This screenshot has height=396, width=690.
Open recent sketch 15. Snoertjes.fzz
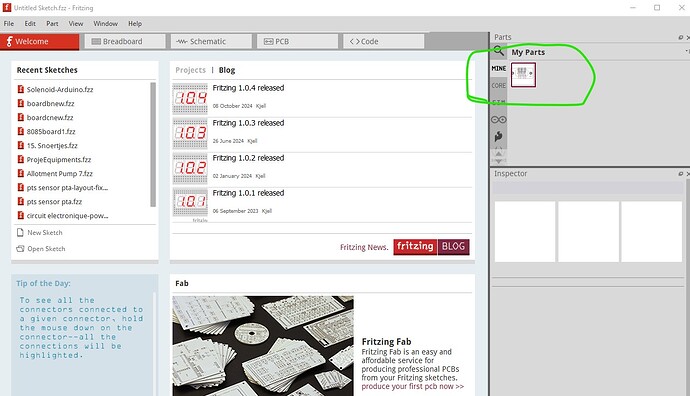[x=52, y=146]
